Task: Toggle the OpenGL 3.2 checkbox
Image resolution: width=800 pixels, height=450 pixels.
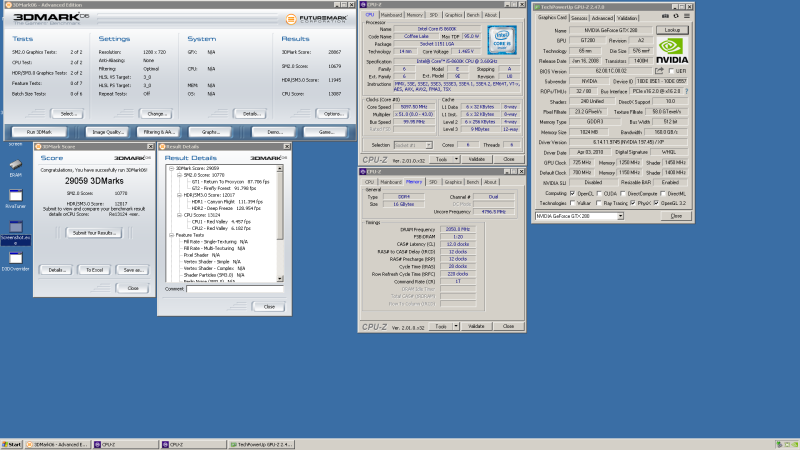Action: pos(656,203)
